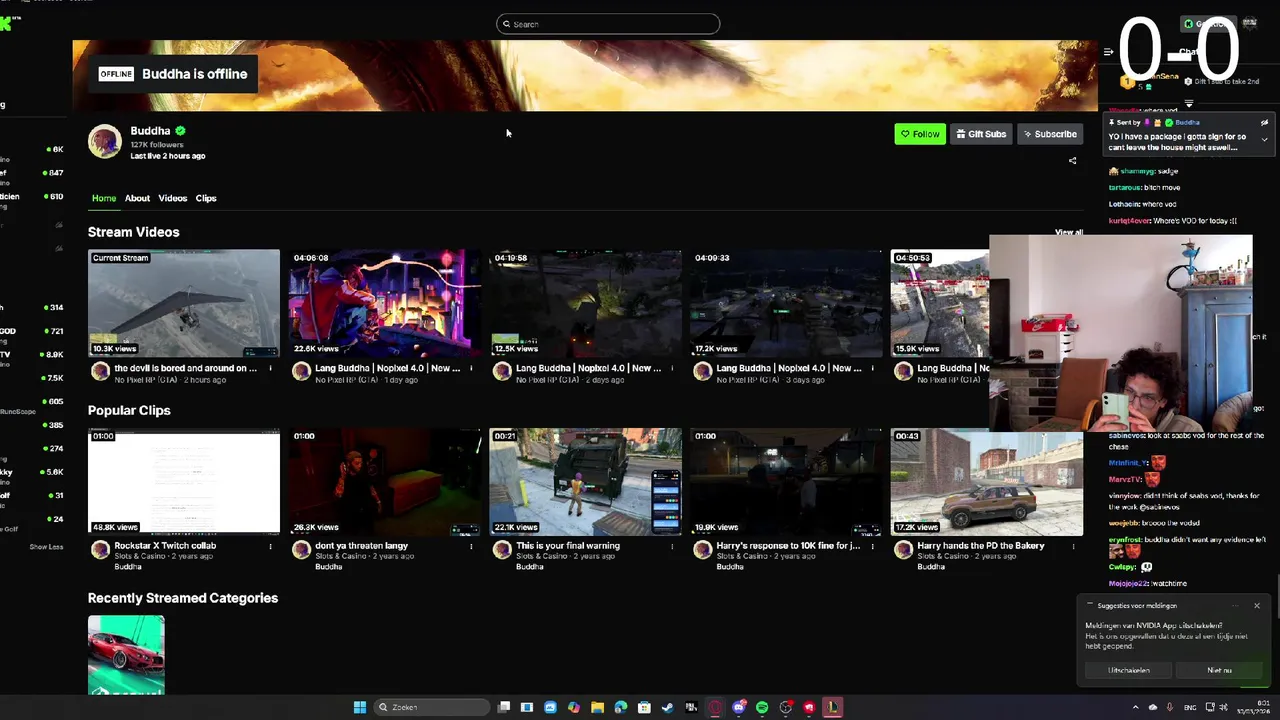Click avatar beside 'Rockstar X Twitch collab' clip
1280x720 pixels.
pyautogui.click(x=100, y=550)
